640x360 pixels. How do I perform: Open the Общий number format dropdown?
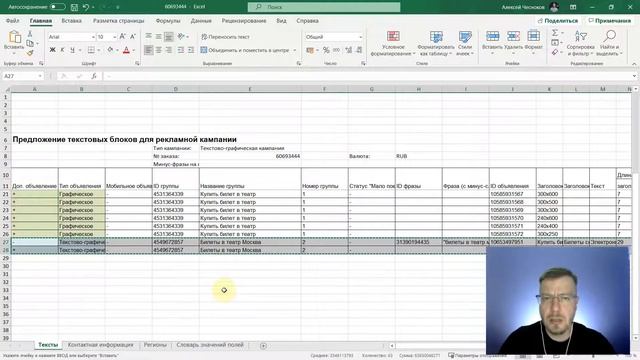360,37
